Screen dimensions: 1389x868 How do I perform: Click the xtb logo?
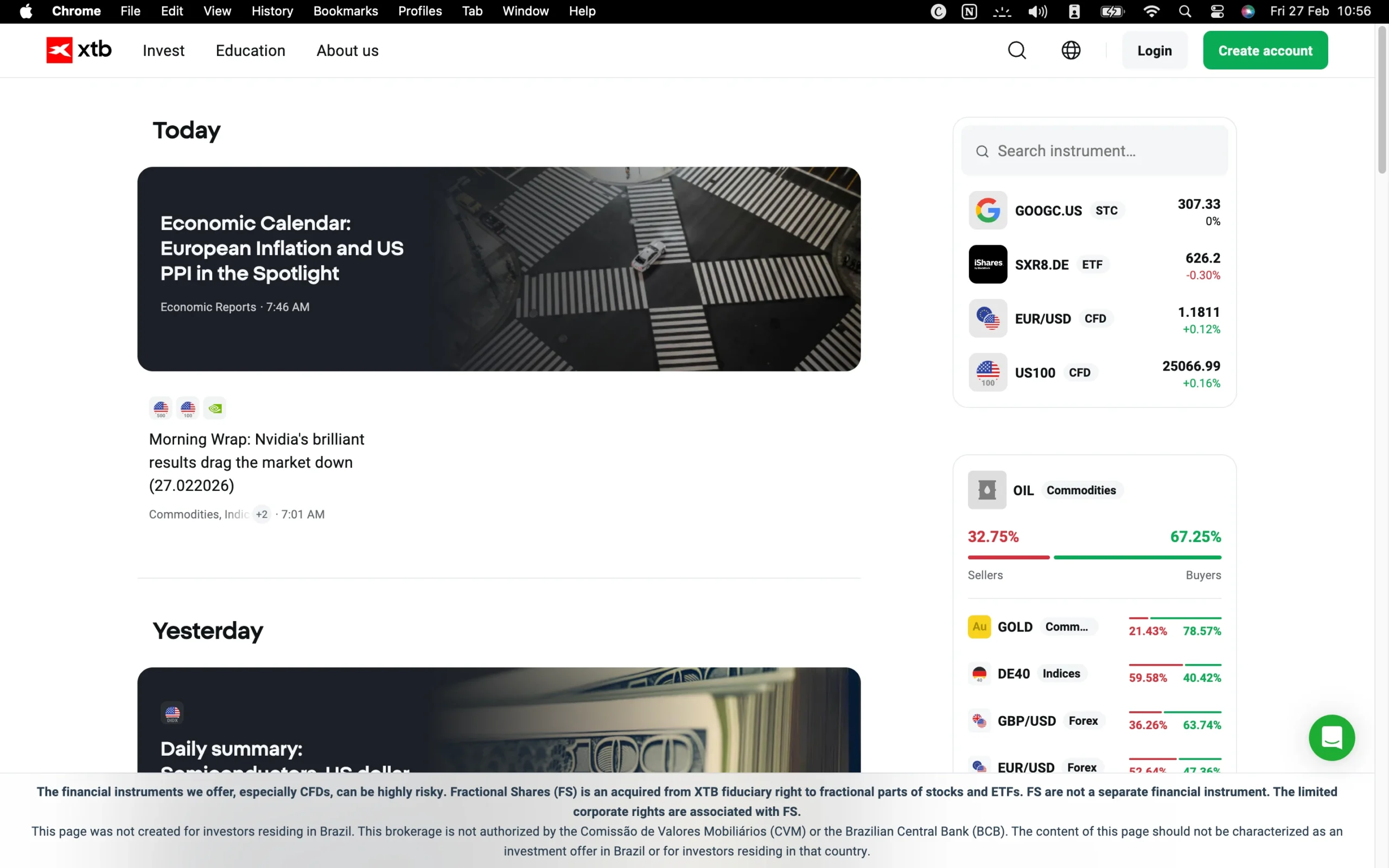pyautogui.click(x=79, y=49)
